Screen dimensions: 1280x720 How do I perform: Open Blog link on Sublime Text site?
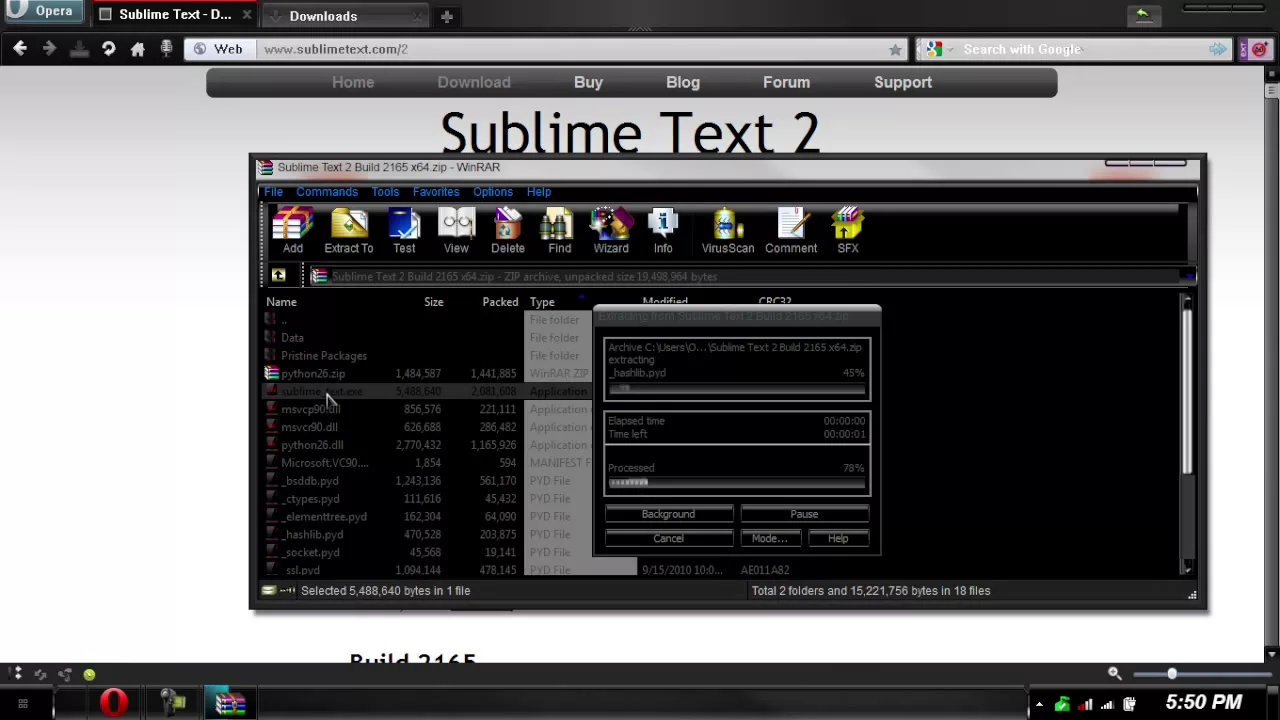pyautogui.click(x=683, y=82)
